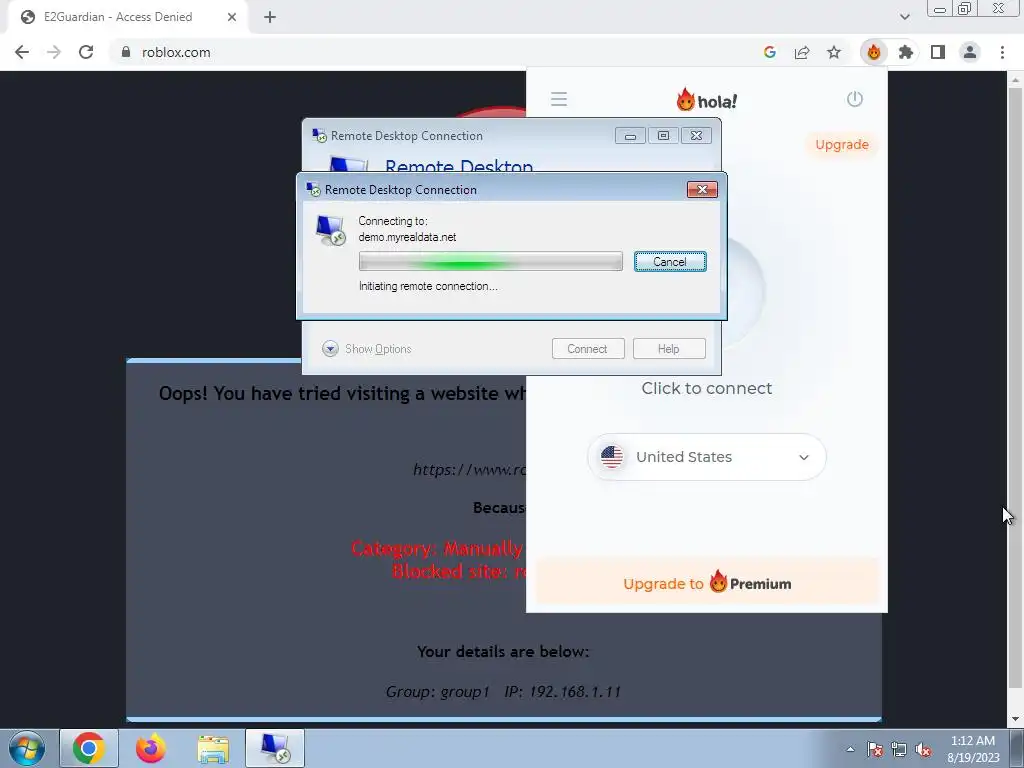This screenshot has height=768, width=1024.
Task: Bookmark this page with the star icon
Action: click(834, 52)
